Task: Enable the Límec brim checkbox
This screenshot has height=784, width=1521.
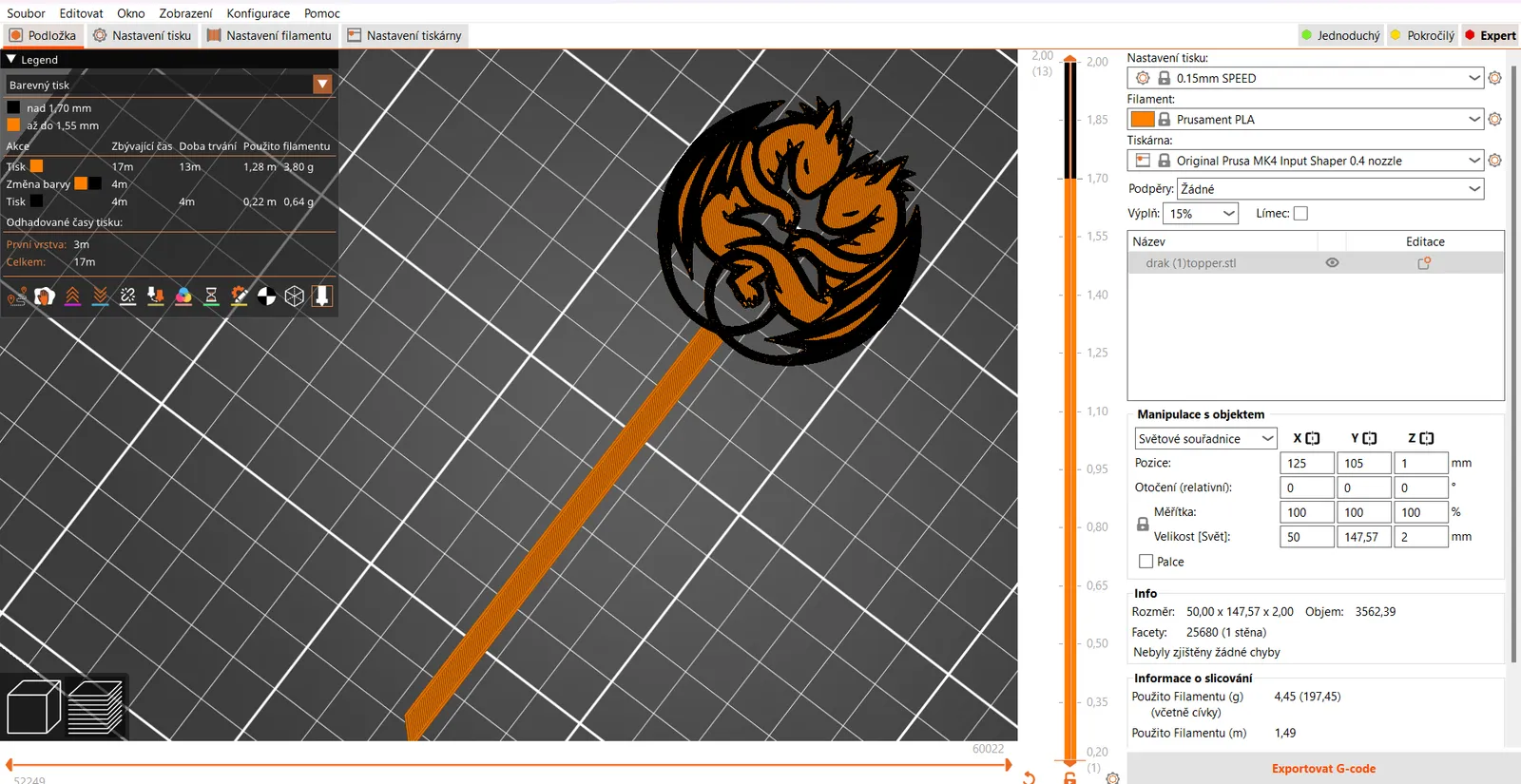Action: [1300, 214]
